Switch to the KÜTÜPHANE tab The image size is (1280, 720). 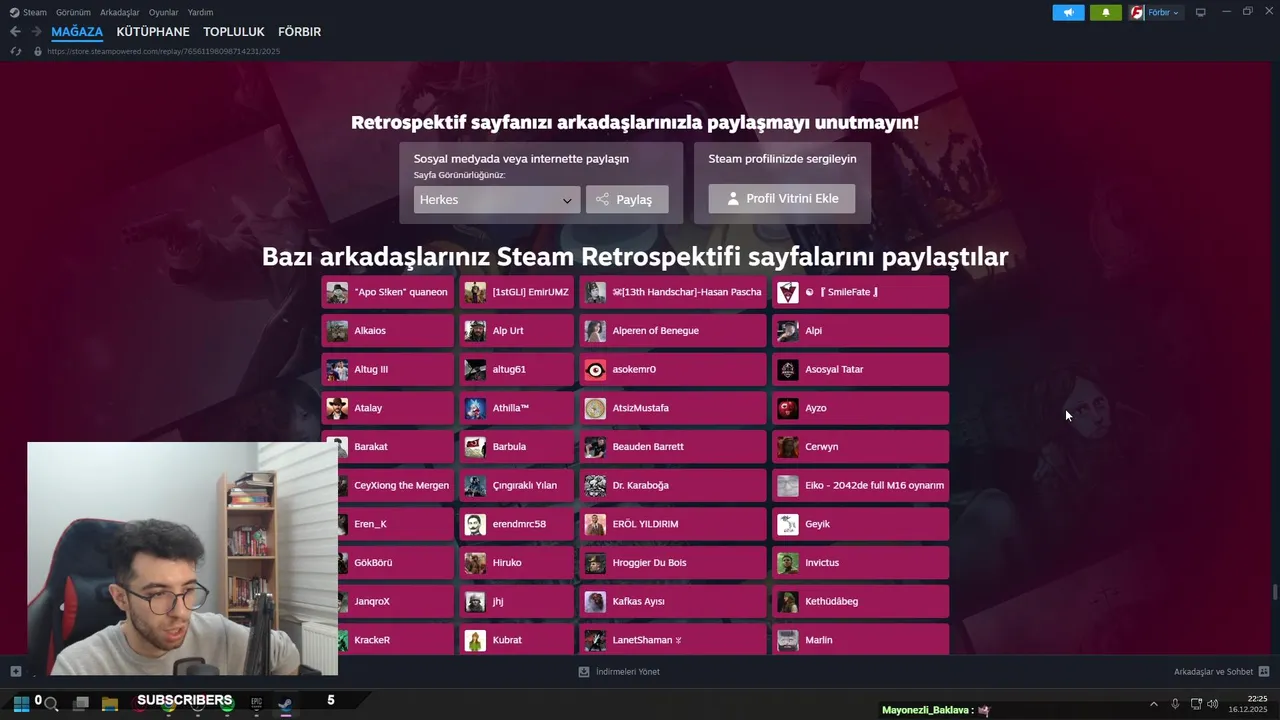point(153,32)
